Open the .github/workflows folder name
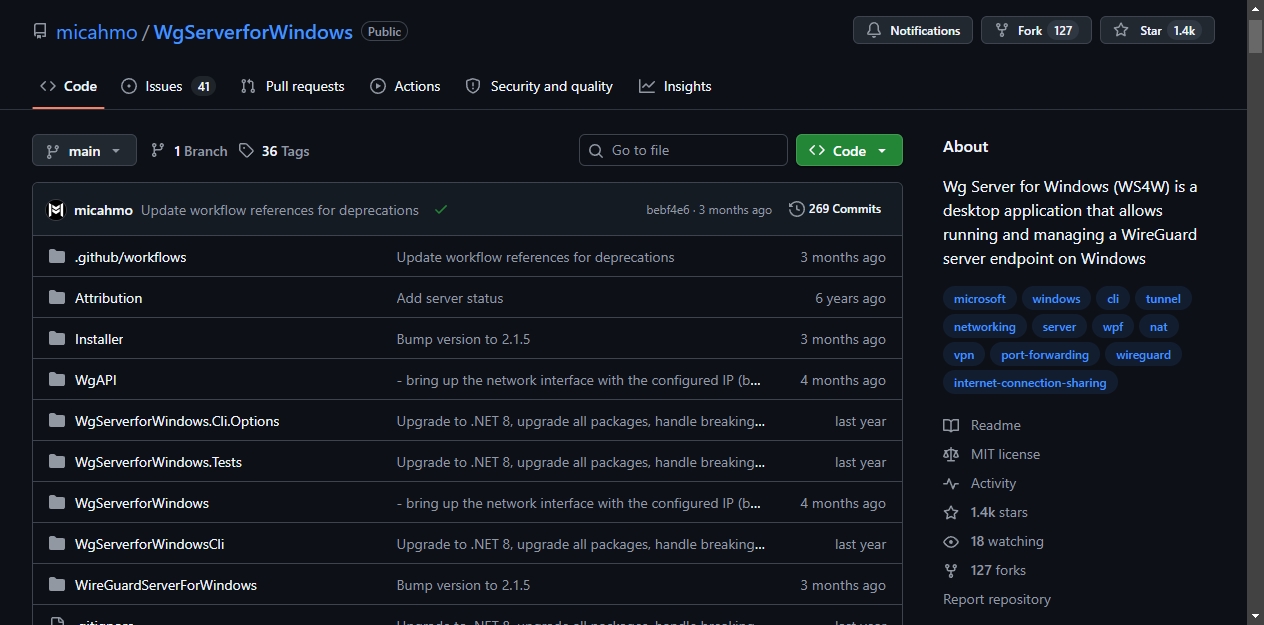Image resolution: width=1264 pixels, height=625 pixels. coord(130,257)
